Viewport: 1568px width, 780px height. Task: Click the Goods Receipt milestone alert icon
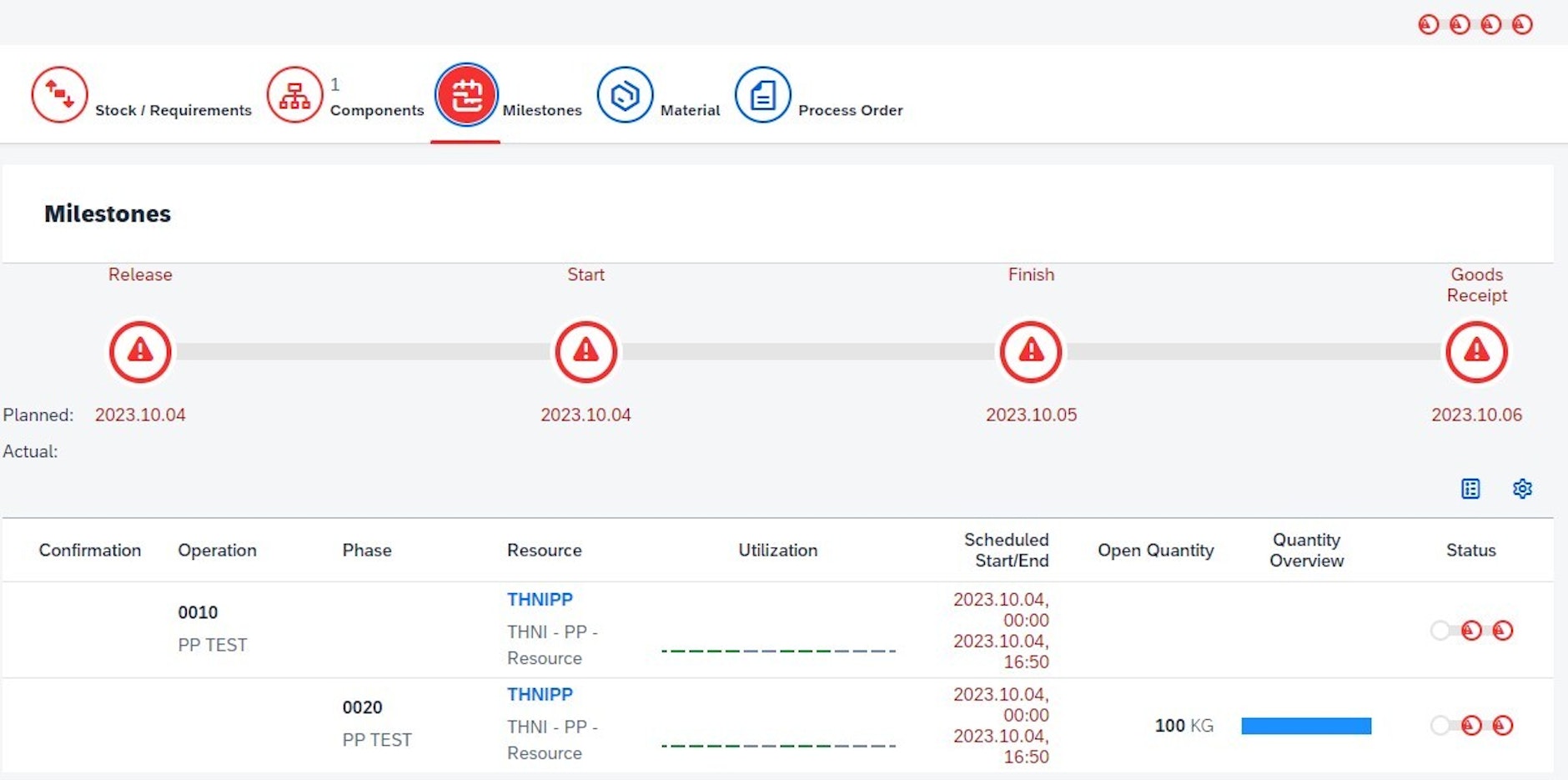pyautogui.click(x=1475, y=352)
